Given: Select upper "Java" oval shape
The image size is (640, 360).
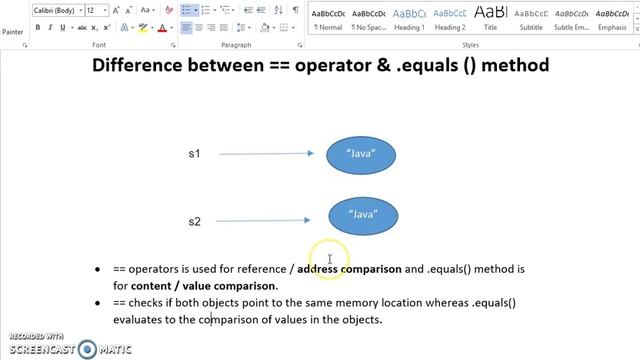Looking at the screenshot, I should click(x=361, y=155).
